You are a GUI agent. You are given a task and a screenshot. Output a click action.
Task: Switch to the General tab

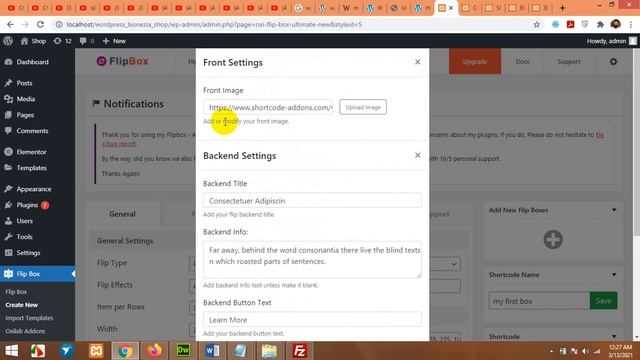click(x=122, y=214)
